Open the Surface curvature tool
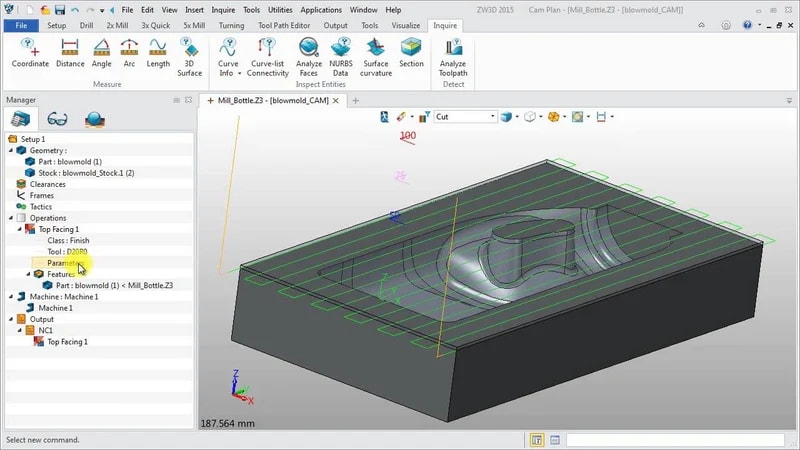 pos(376,57)
